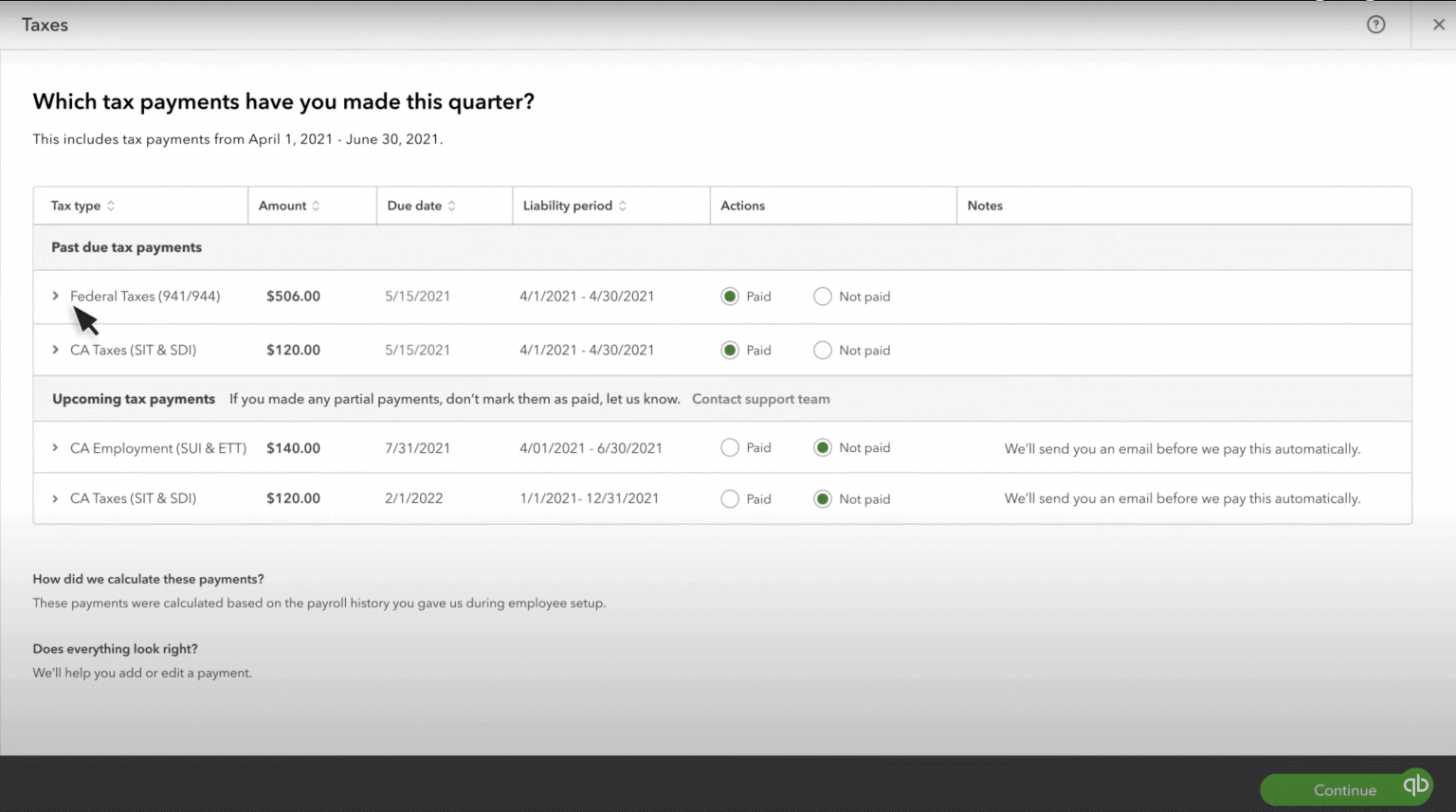Expand the Federal Taxes (941/944) row
The width and height of the screenshot is (1456, 812).
(54, 297)
